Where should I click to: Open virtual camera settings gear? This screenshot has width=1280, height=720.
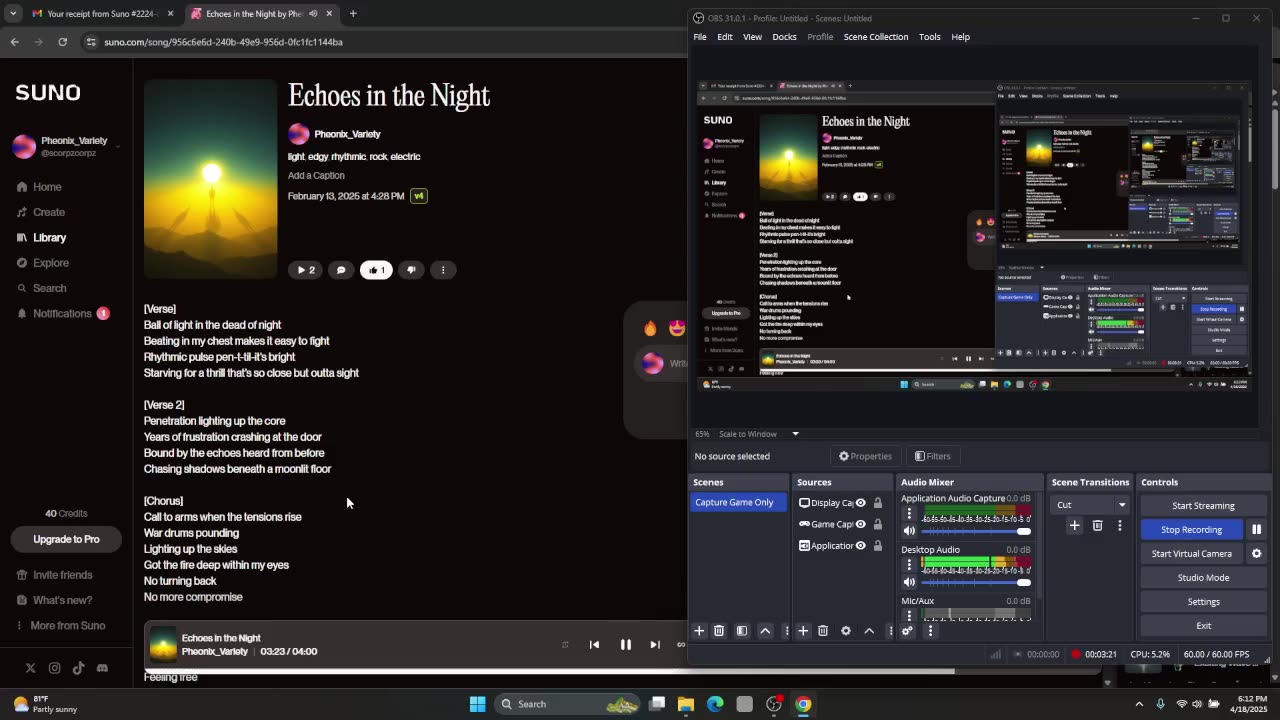[x=1256, y=554]
